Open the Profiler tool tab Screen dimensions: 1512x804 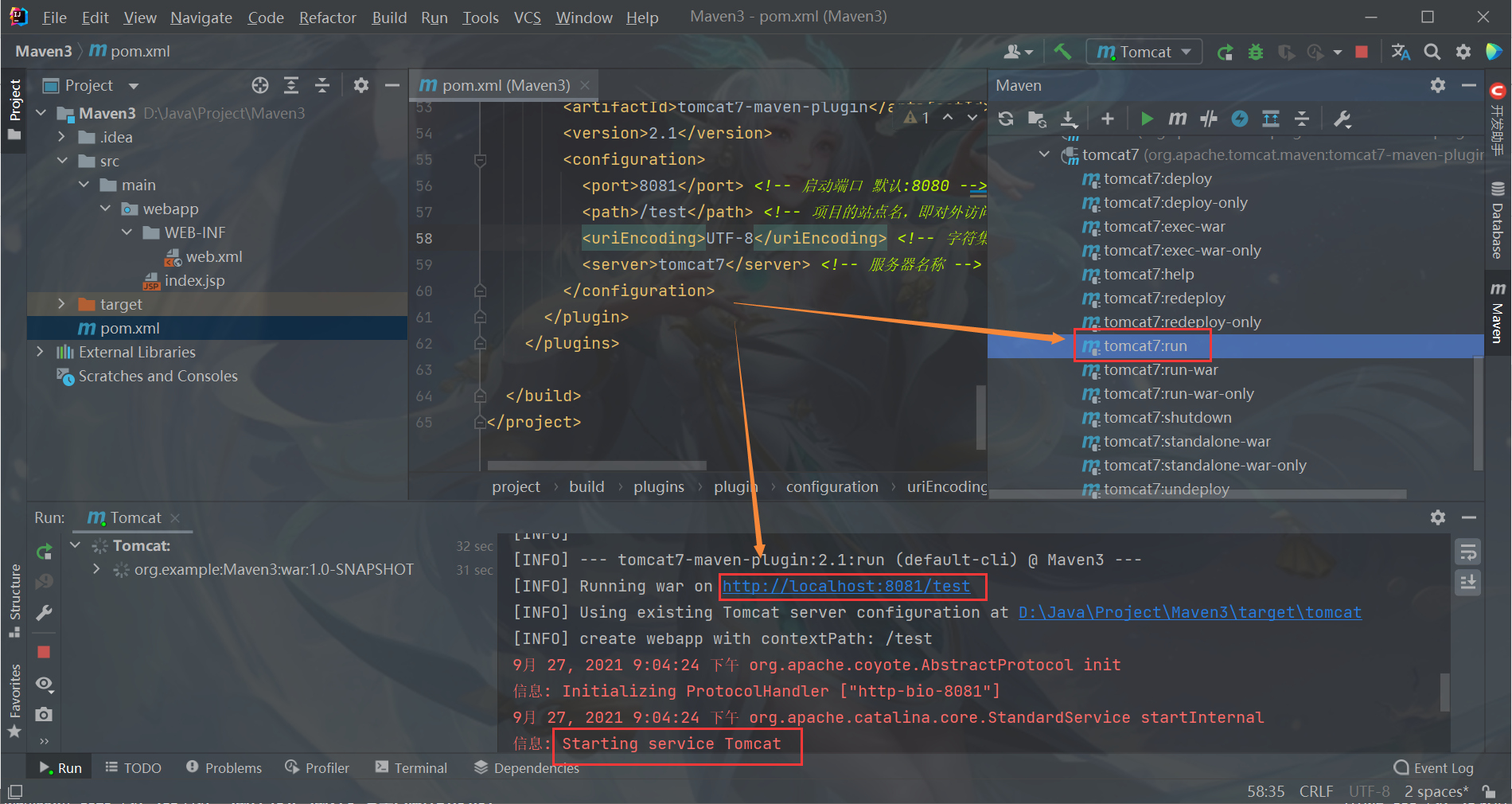(x=317, y=768)
